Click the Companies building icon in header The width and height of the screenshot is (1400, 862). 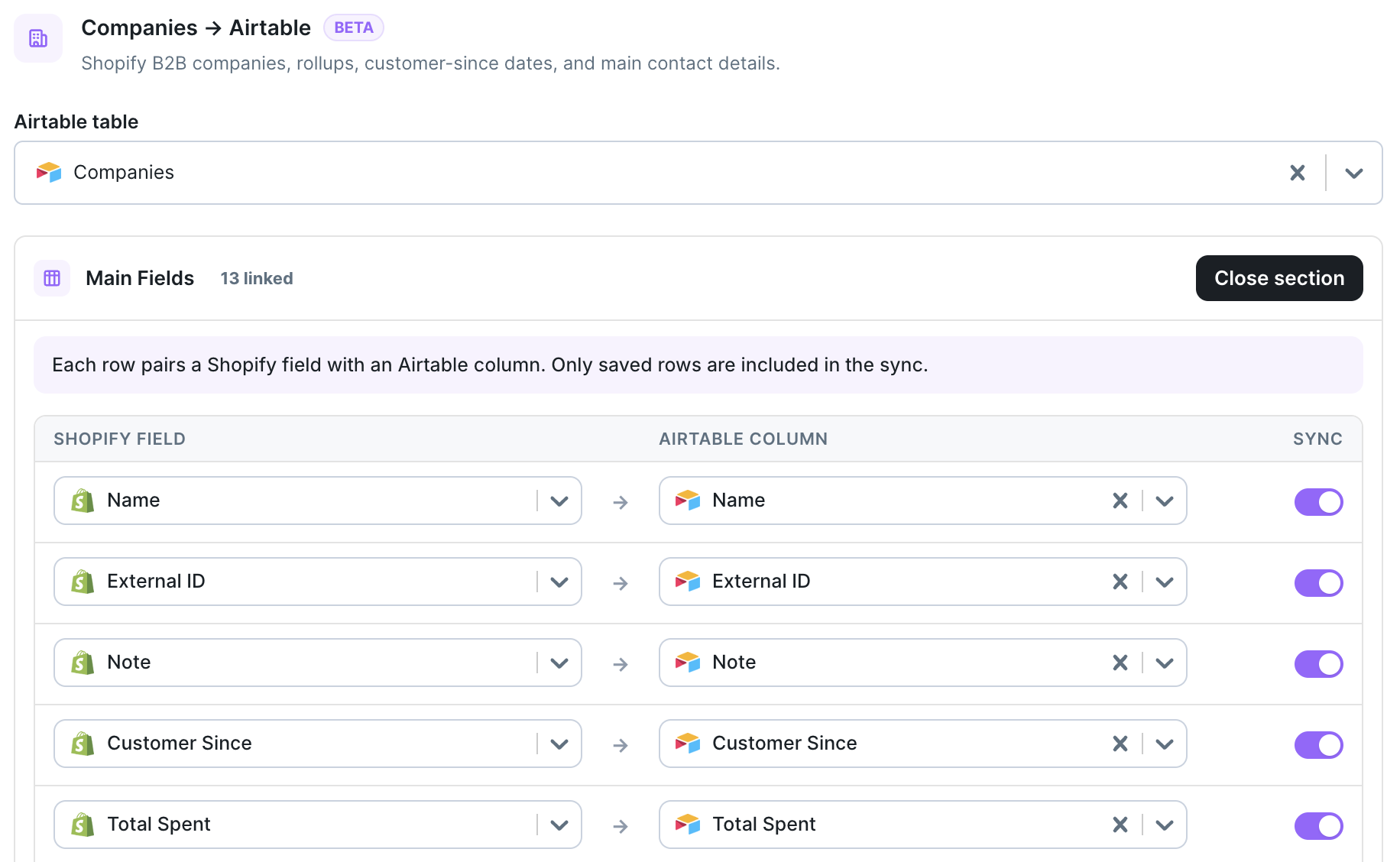point(38,38)
